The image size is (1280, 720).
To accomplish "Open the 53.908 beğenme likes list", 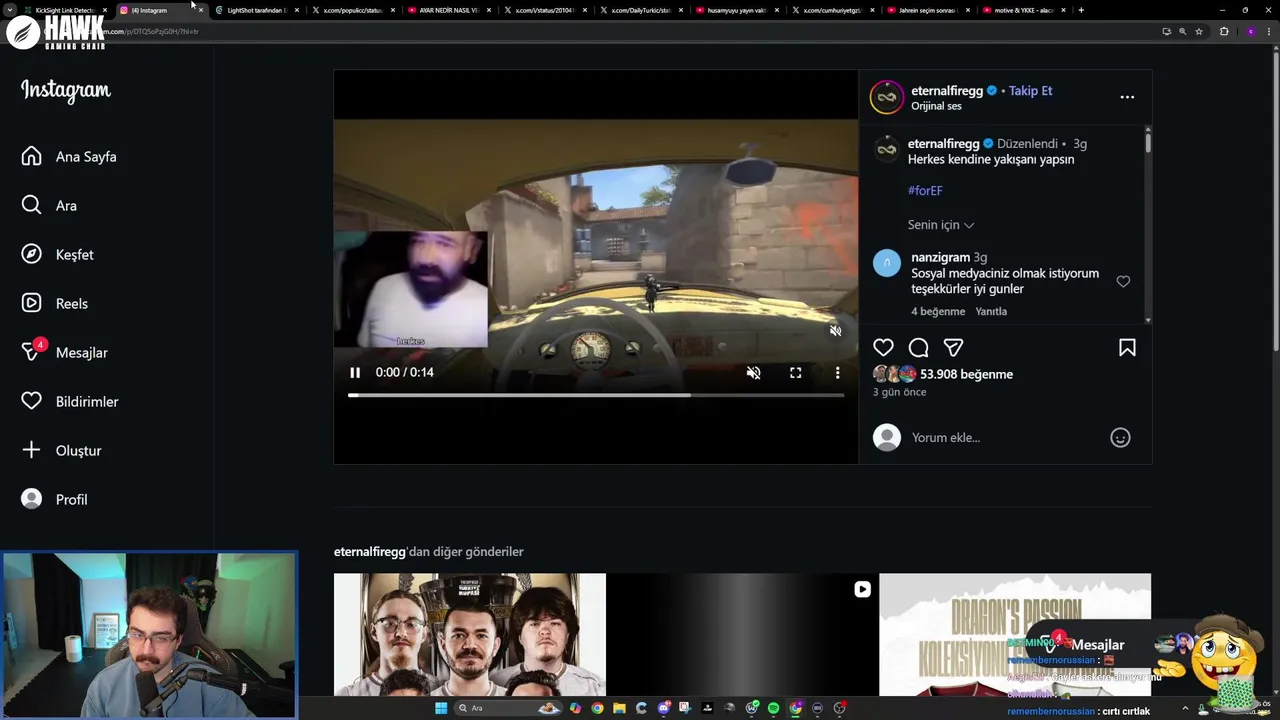I will [966, 374].
